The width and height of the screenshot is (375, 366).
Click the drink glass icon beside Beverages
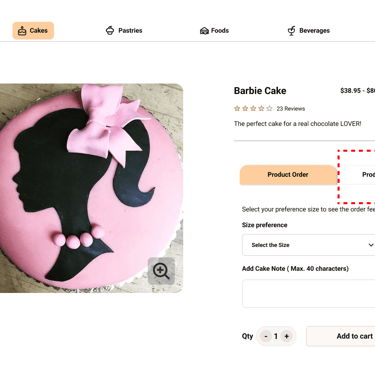291,31
